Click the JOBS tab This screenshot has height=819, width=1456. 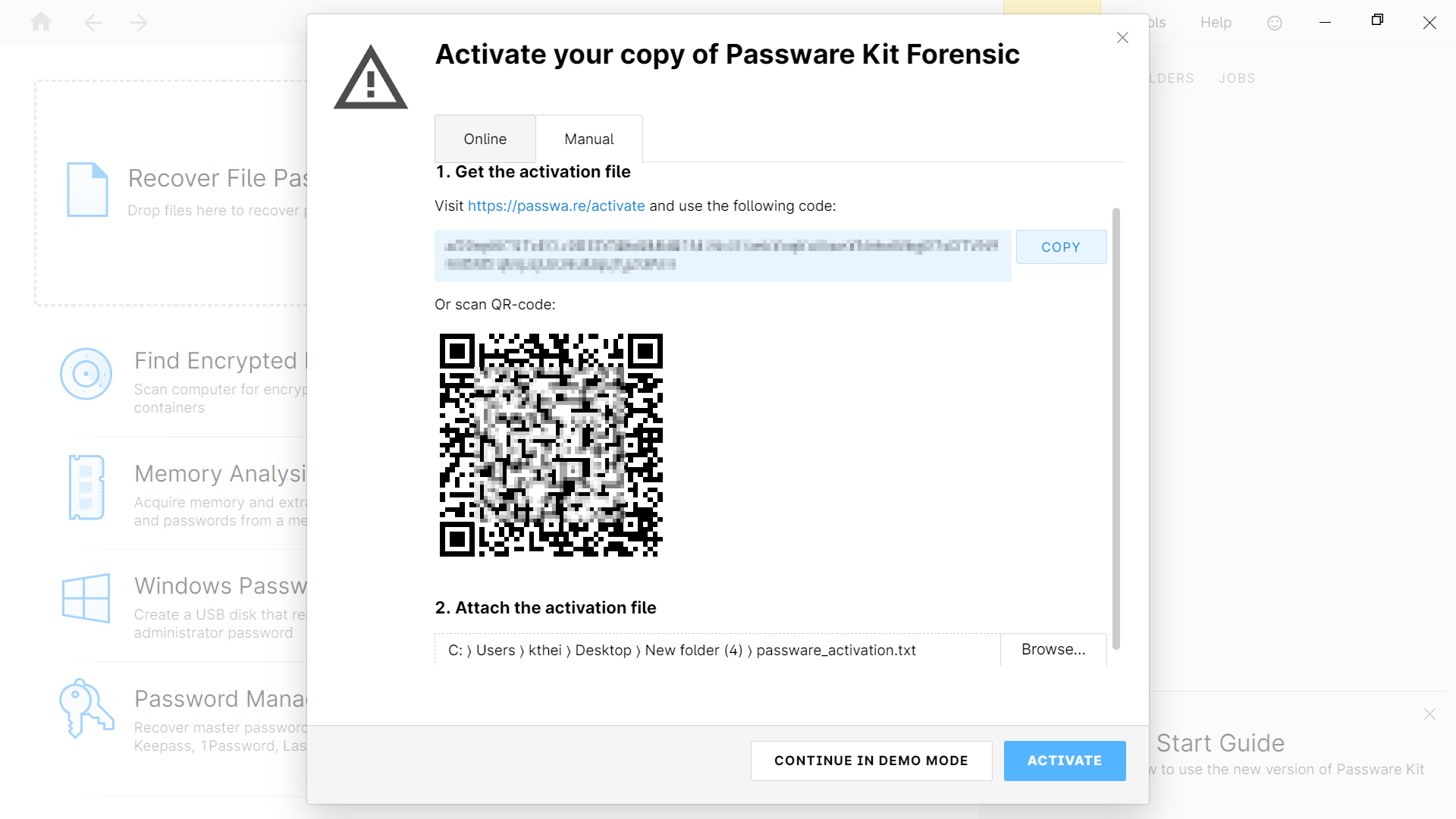click(1236, 77)
